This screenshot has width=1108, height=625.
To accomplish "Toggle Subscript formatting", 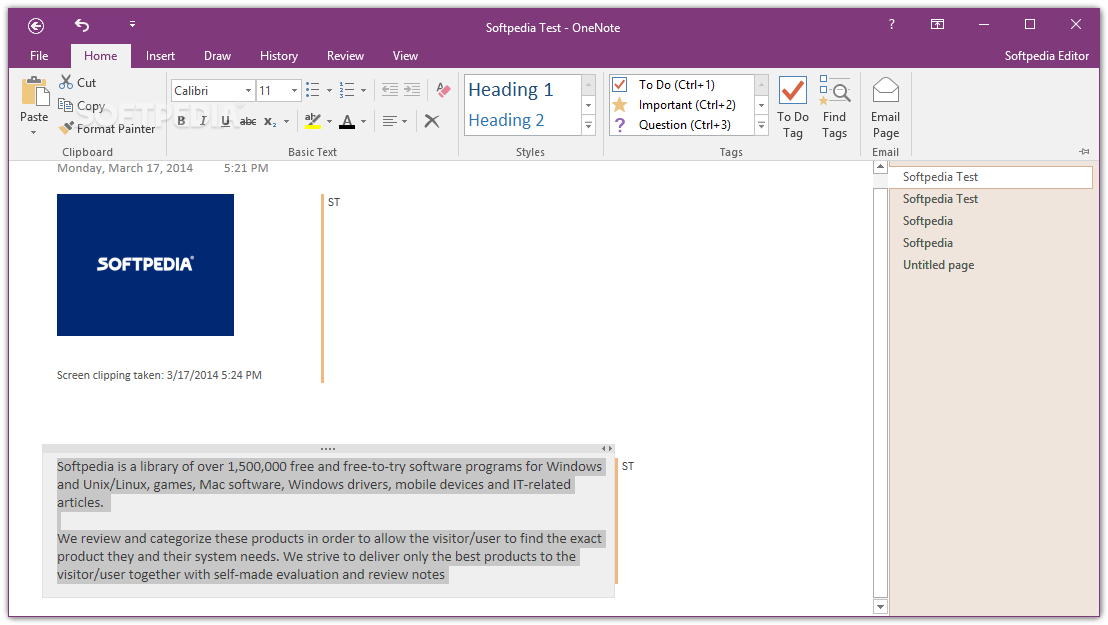I will coord(270,122).
